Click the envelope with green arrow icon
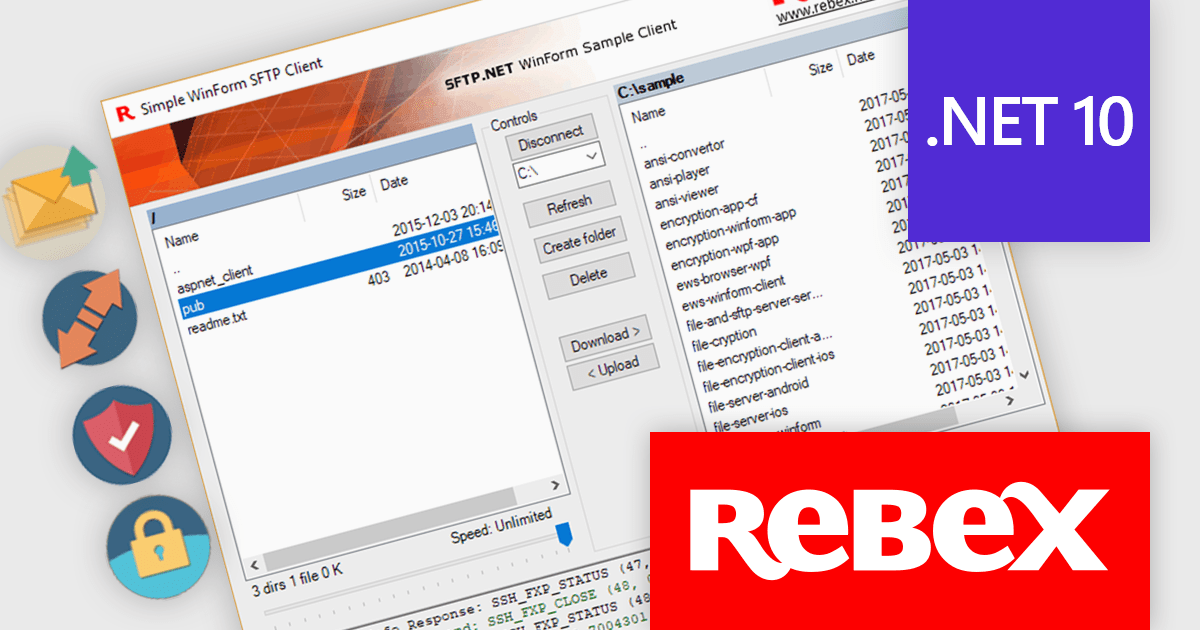This screenshot has height=630, width=1200. coord(51,200)
